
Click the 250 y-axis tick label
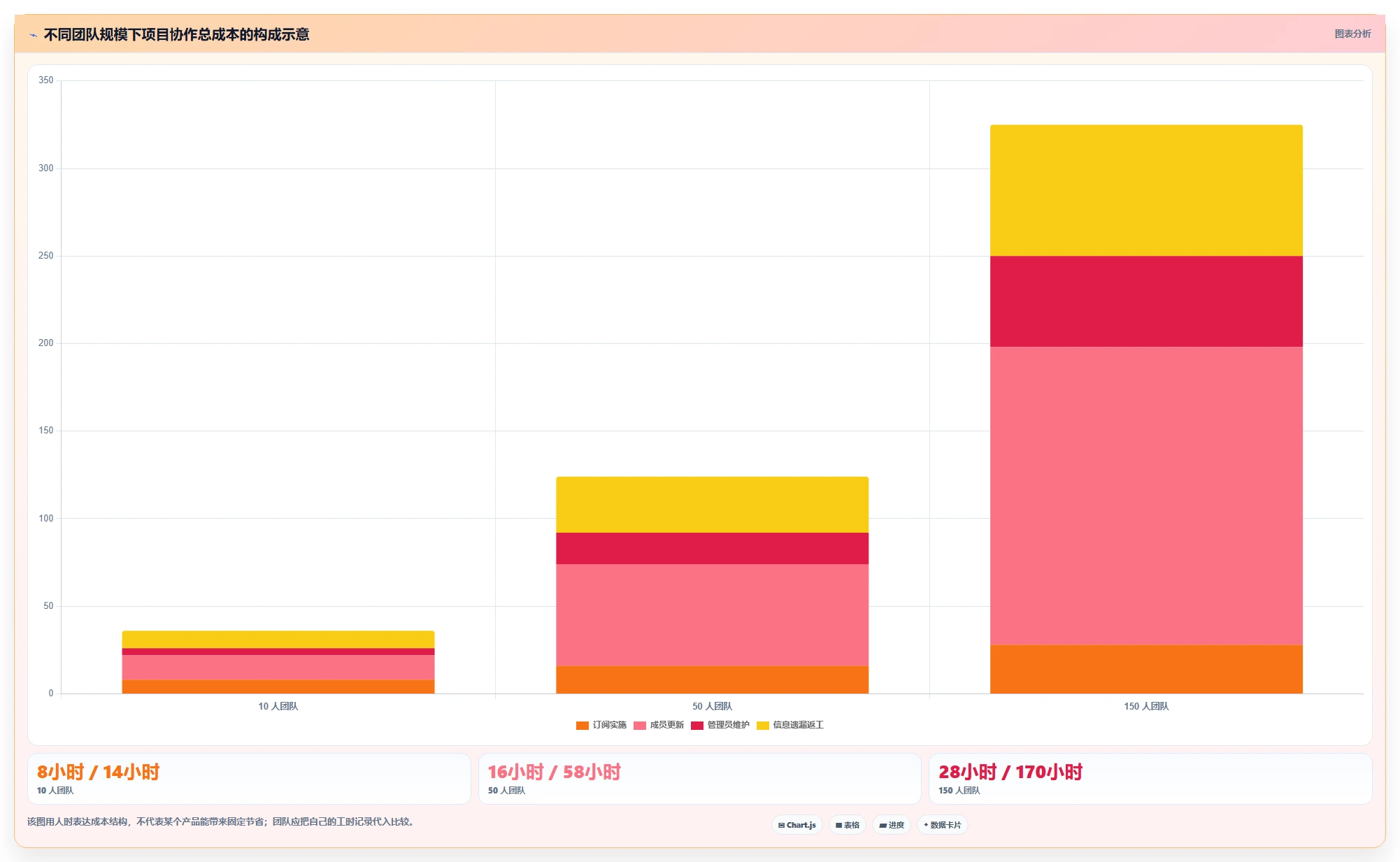click(46, 256)
